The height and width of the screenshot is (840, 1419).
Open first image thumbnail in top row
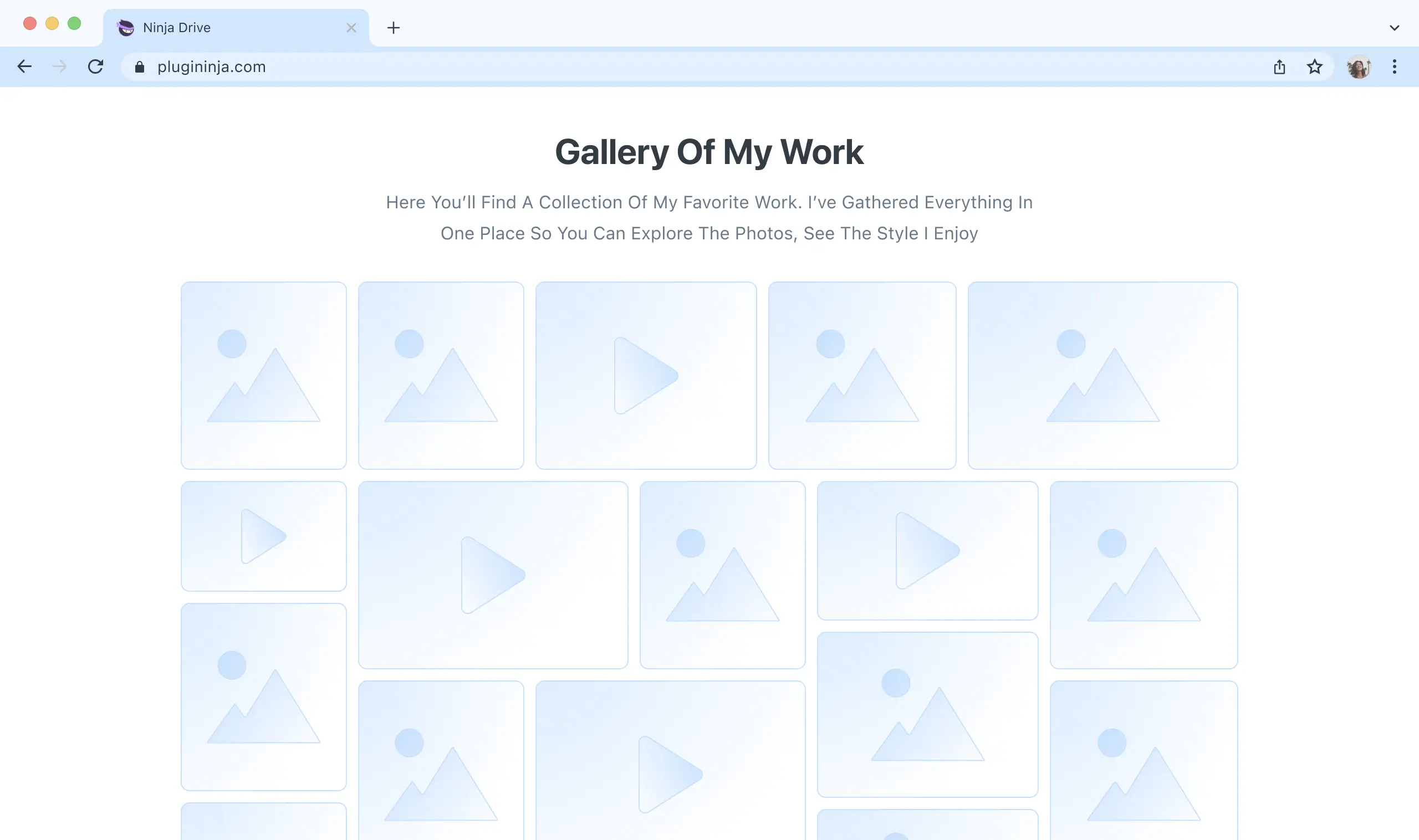pyautogui.click(x=263, y=375)
